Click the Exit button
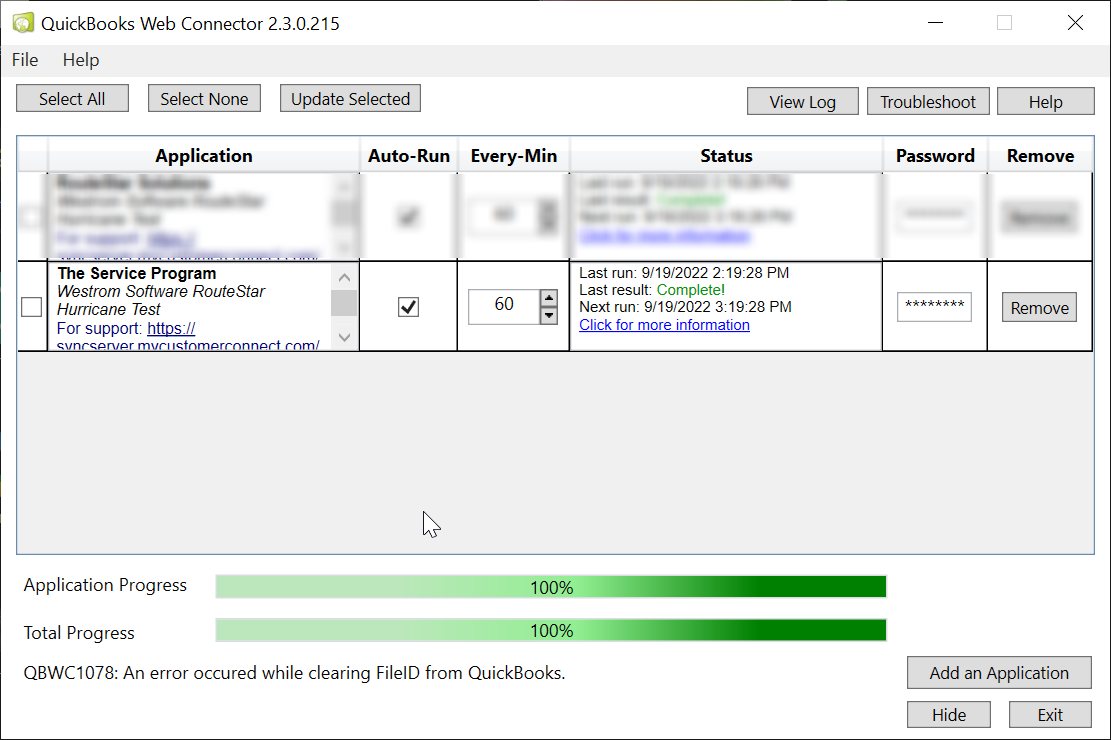Viewport: 1111px width, 740px height. pyautogui.click(x=1050, y=714)
